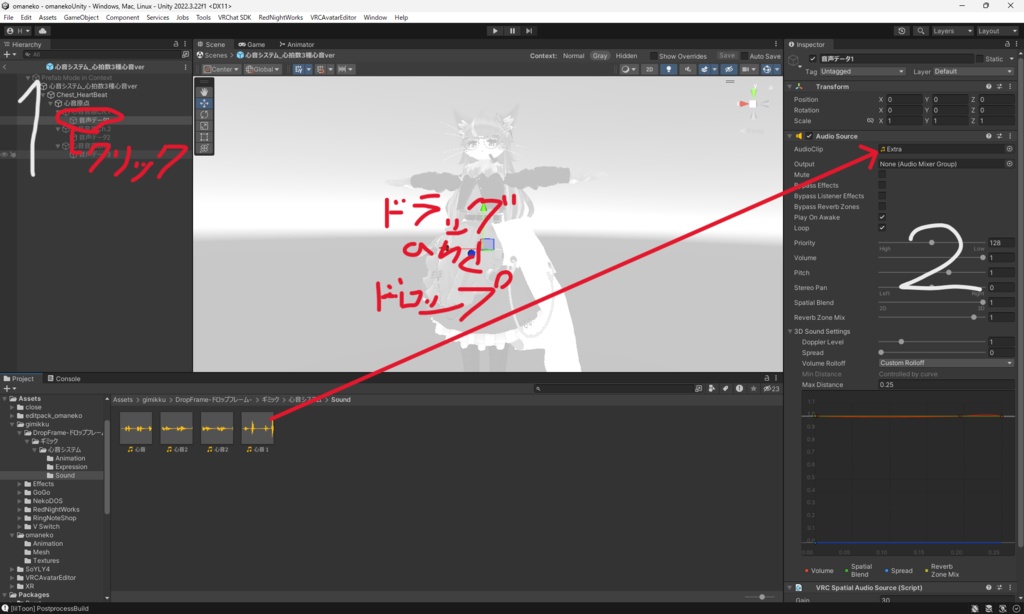
Task: Open the VRChat SDK menu
Action: (x=234, y=18)
